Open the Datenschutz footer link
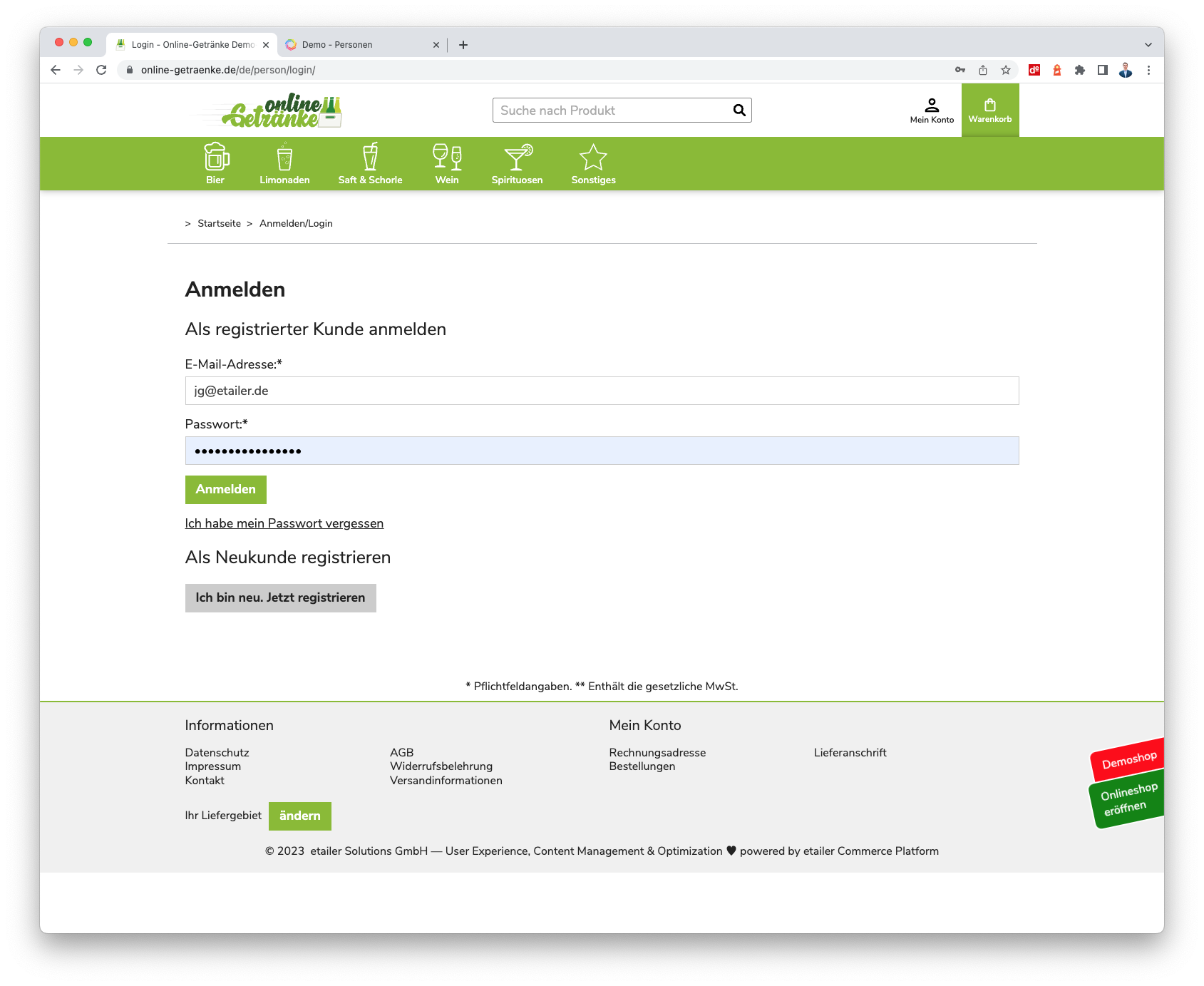This screenshot has height=986, width=1204. coord(217,752)
